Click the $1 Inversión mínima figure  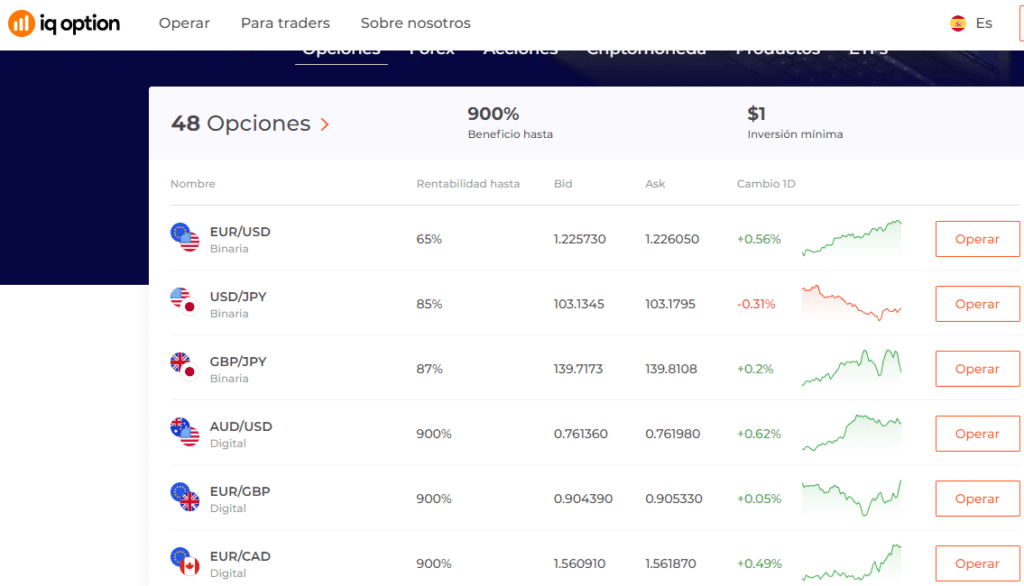[x=756, y=114]
